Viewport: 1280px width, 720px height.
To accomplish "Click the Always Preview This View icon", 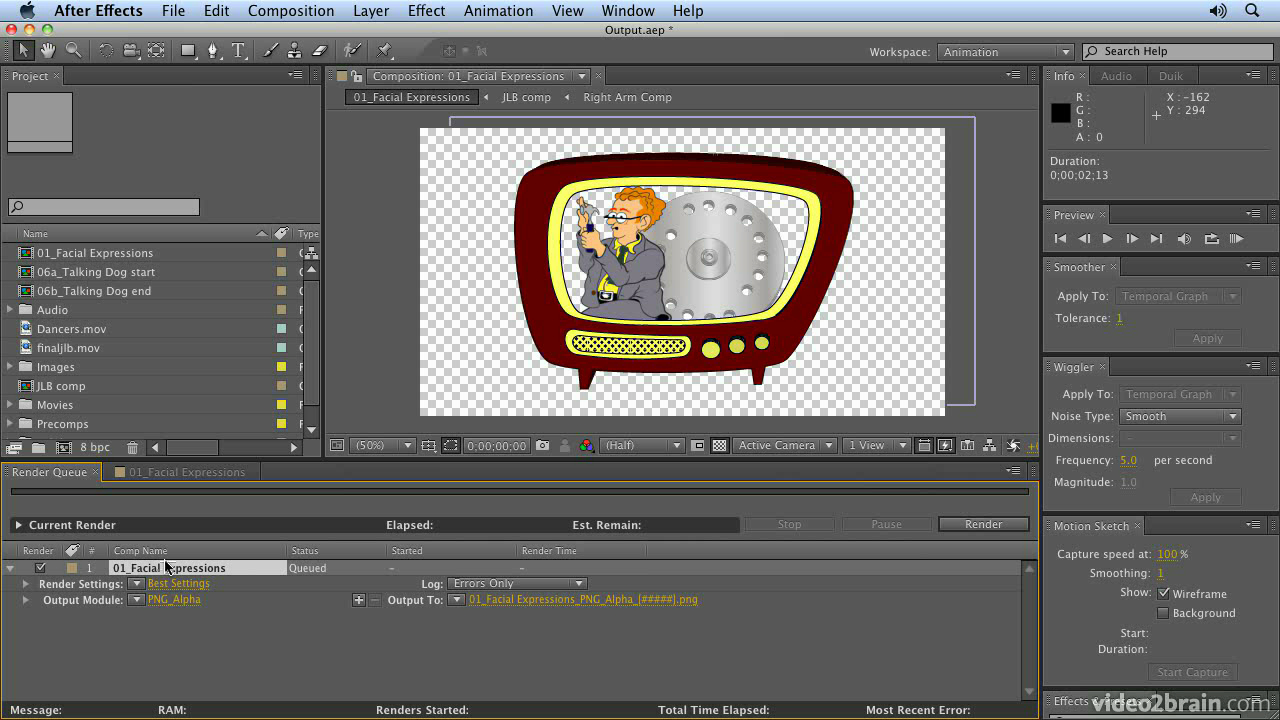I will [x=337, y=446].
